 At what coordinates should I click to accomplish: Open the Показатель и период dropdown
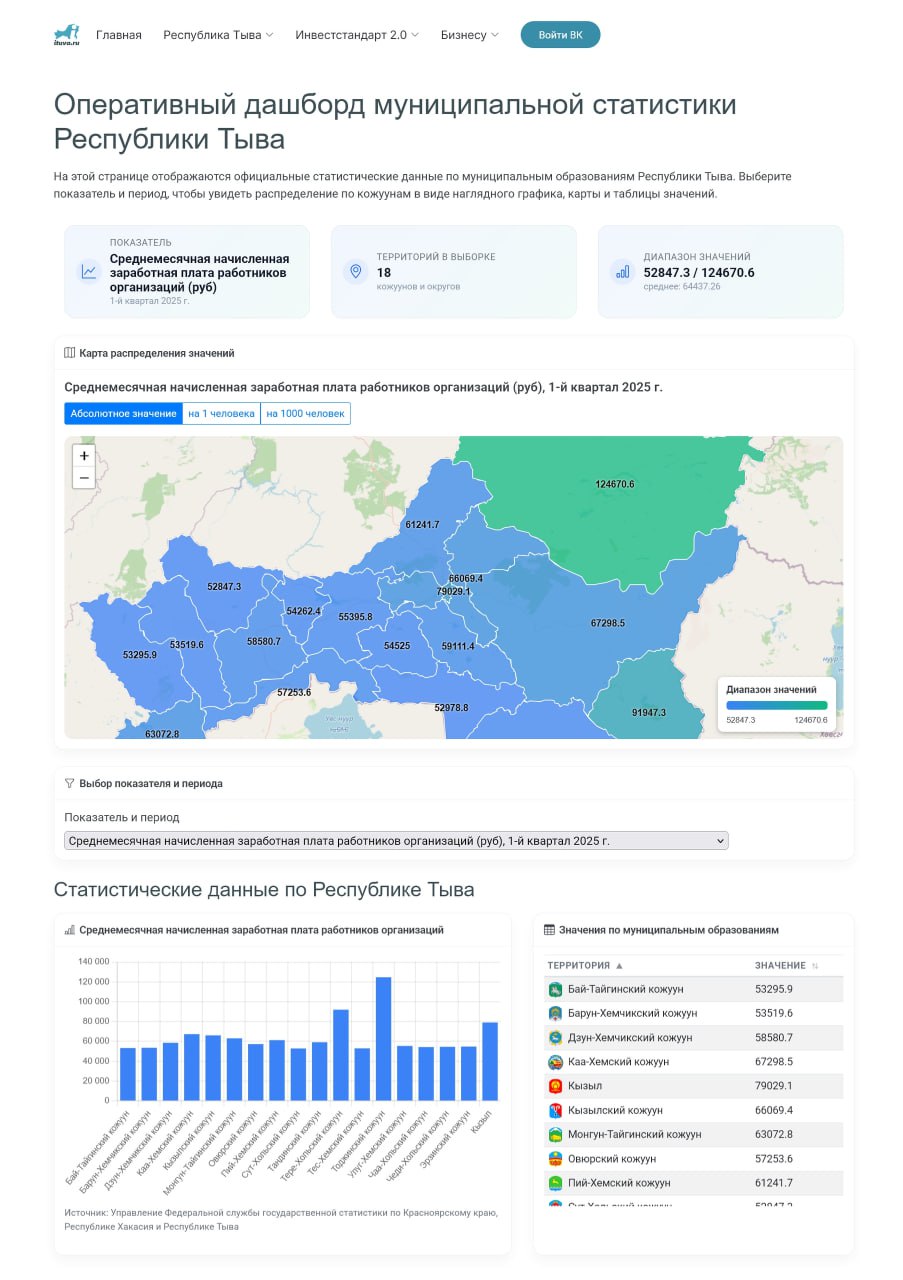point(396,841)
